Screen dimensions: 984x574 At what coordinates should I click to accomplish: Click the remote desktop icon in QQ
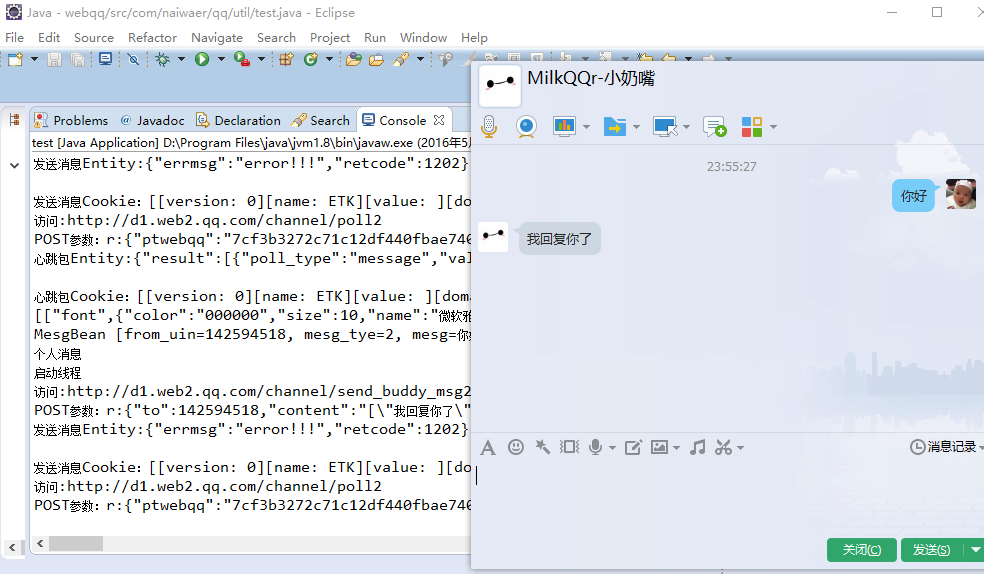click(x=665, y=127)
